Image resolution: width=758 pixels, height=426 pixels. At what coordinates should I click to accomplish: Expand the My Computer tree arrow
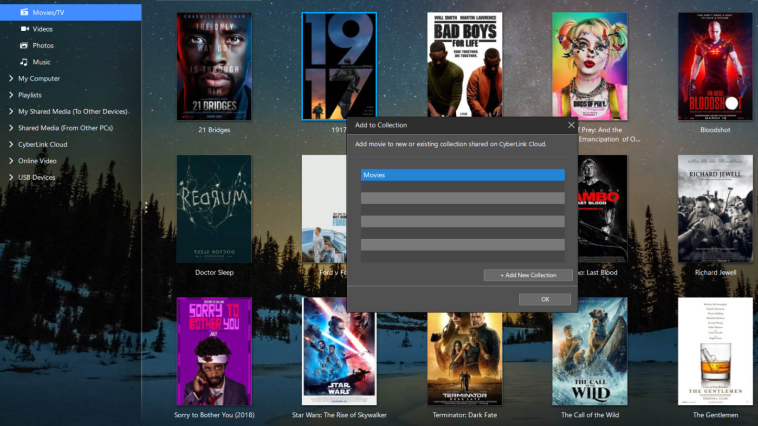10,78
